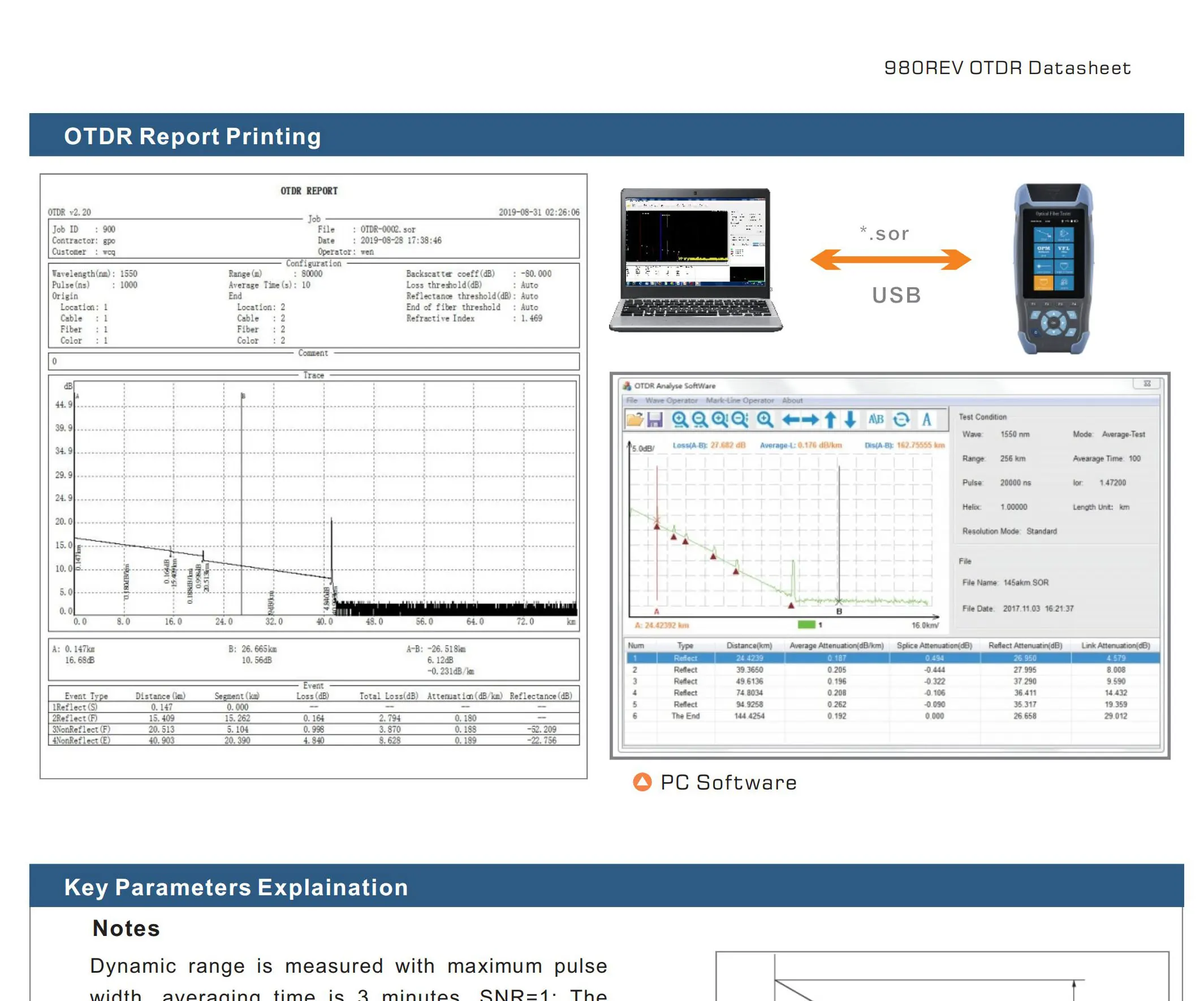Open the Mark-Line Operator menu
1204x1001 pixels.
coord(740,400)
